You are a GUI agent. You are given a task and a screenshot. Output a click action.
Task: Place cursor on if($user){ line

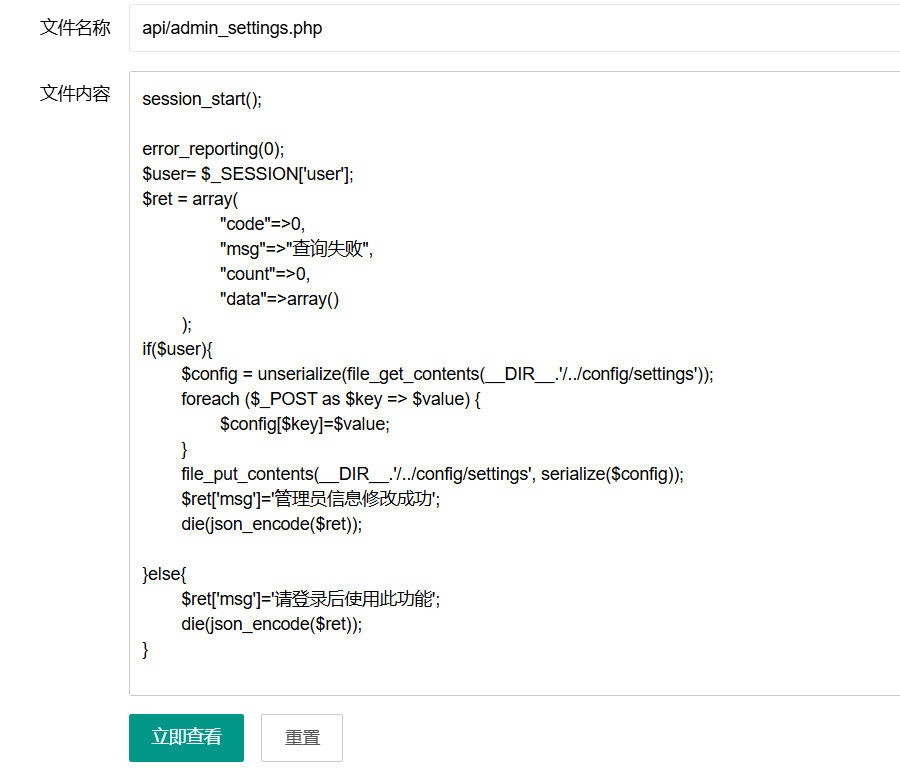[x=178, y=349]
